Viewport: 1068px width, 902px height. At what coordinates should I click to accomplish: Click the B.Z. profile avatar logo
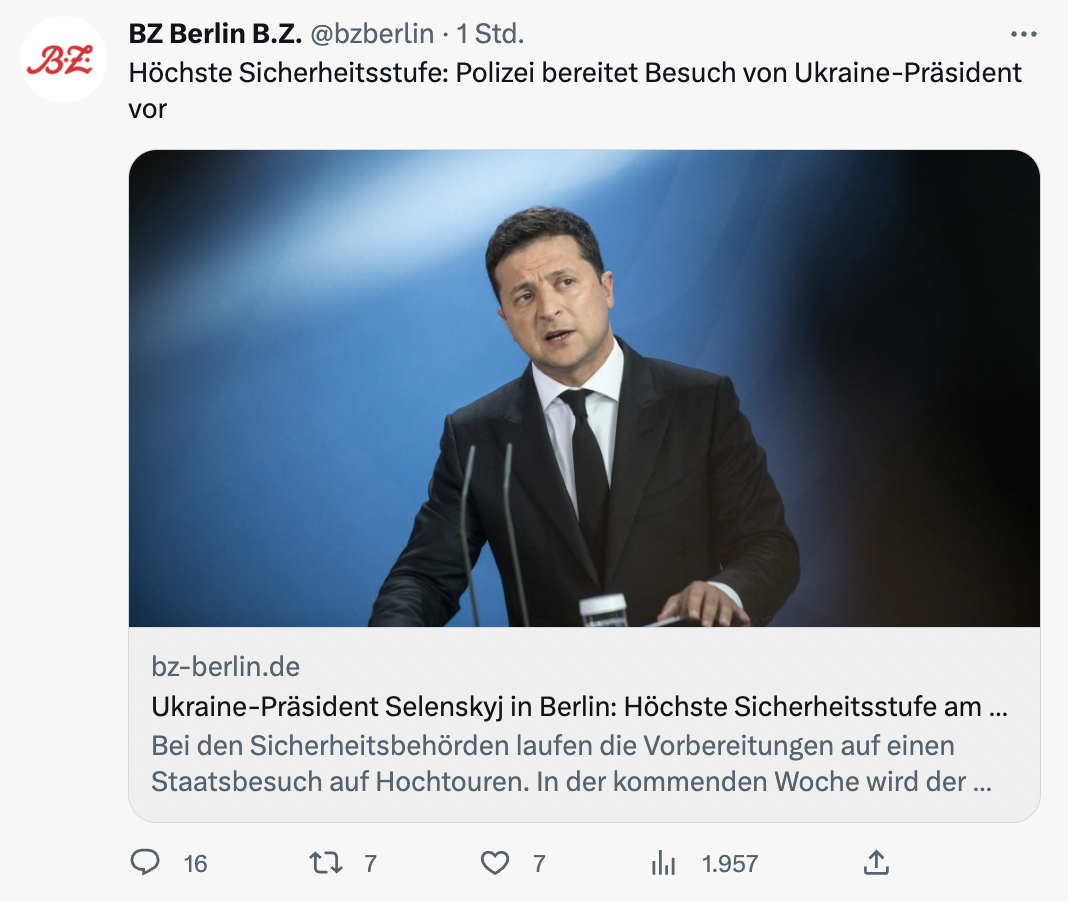63,61
